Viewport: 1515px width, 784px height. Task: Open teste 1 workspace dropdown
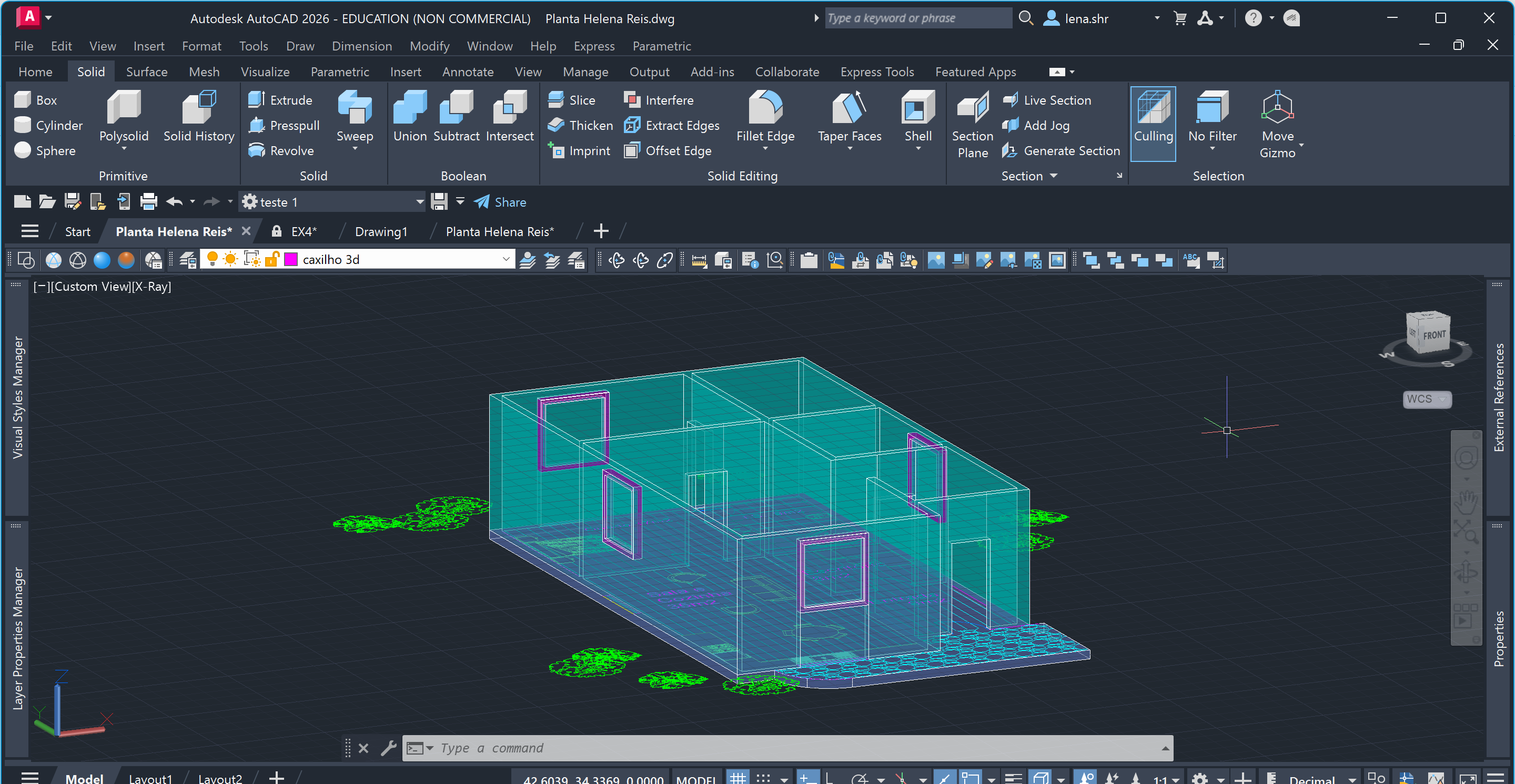coord(420,201)
